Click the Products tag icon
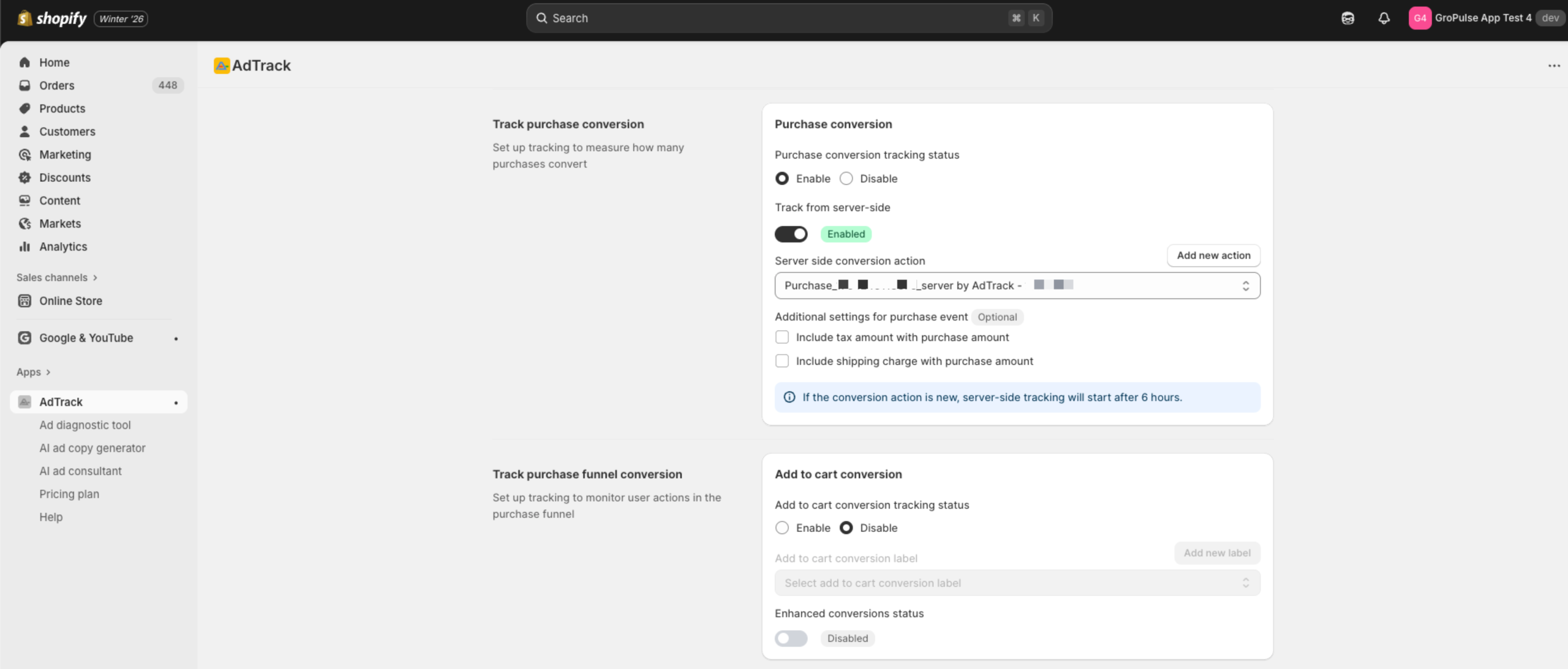This screenshot has height=669, width=1568. pyautogui.click(x=24, y=108)
